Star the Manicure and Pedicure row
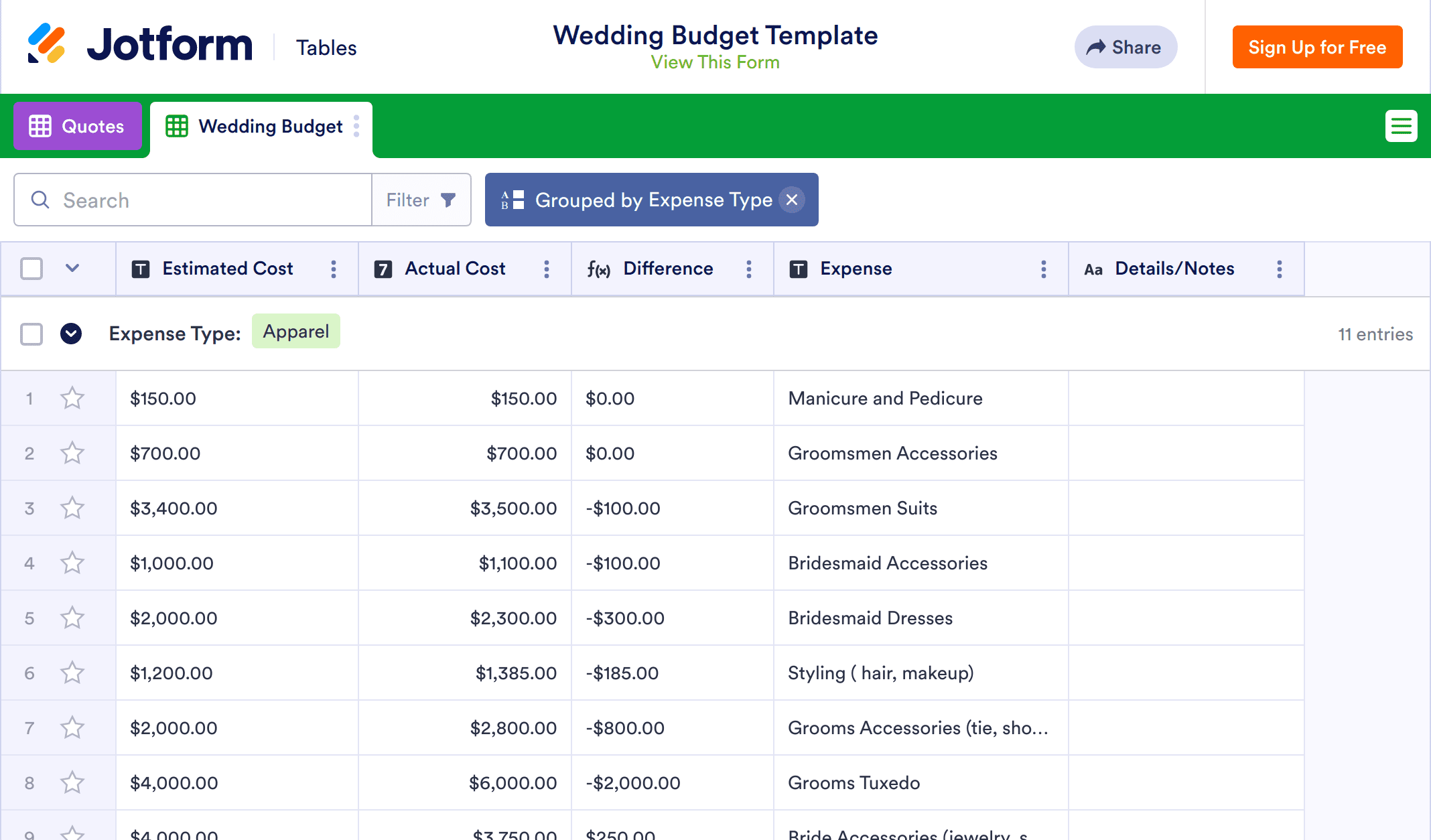 [x=72, y=399]
